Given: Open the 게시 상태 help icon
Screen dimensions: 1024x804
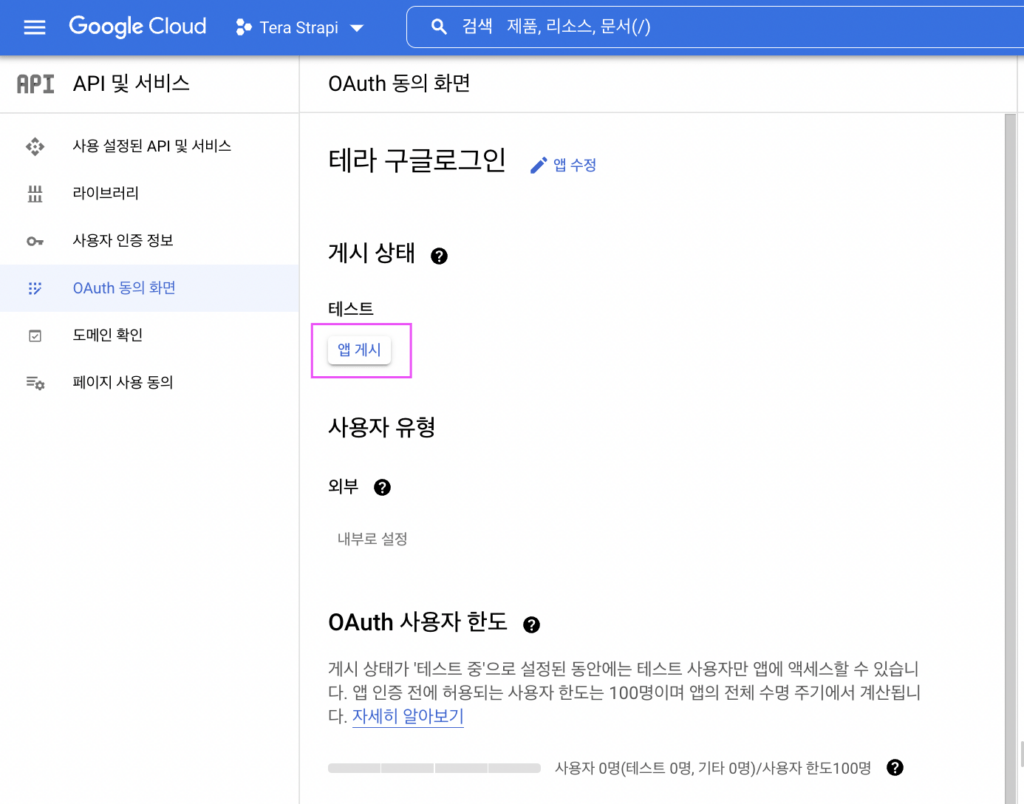Looking at the screenshot, I should pyautogui.click(x=438, y=256).
